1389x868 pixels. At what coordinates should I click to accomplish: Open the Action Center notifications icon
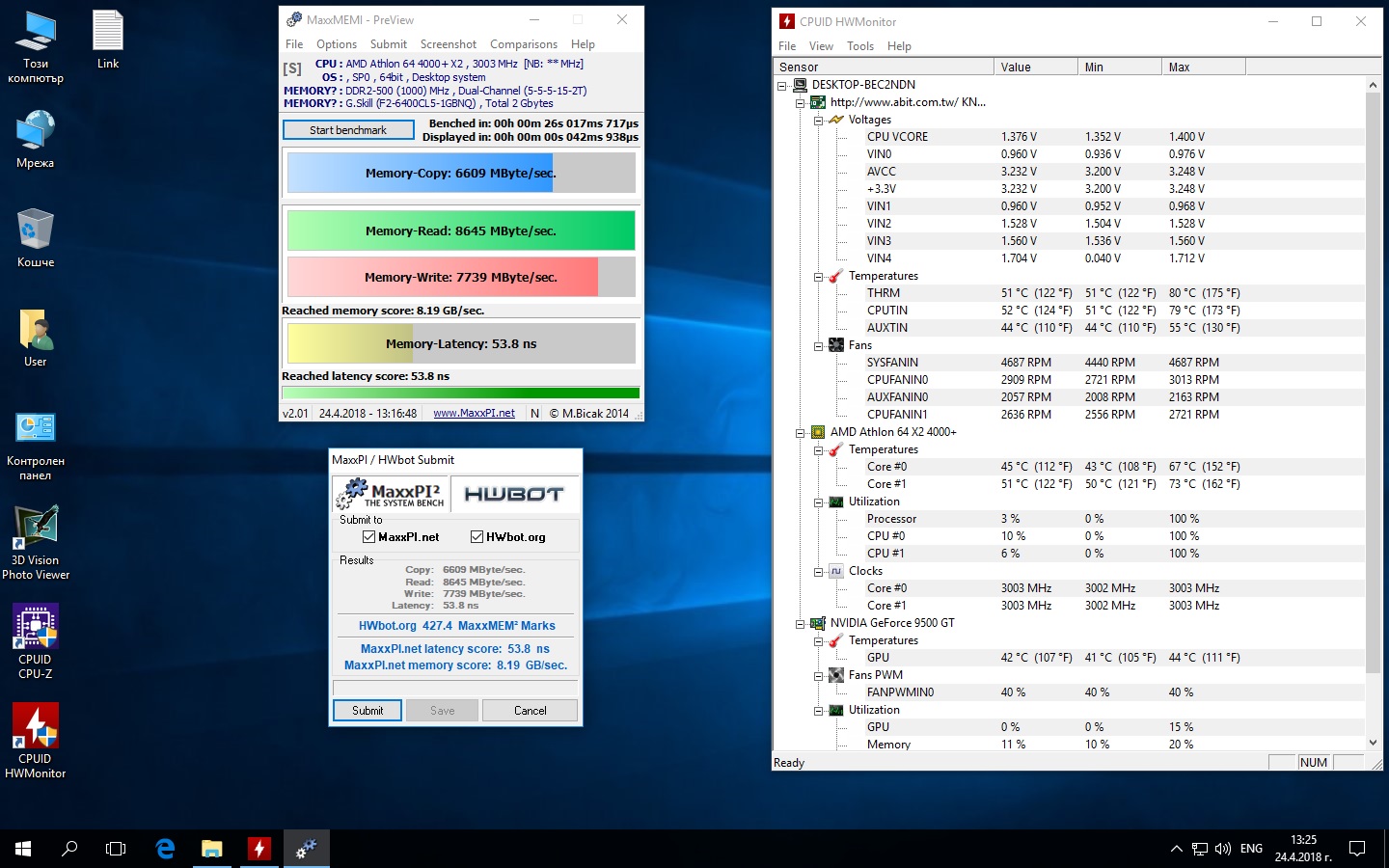(x=1357, y=849)
